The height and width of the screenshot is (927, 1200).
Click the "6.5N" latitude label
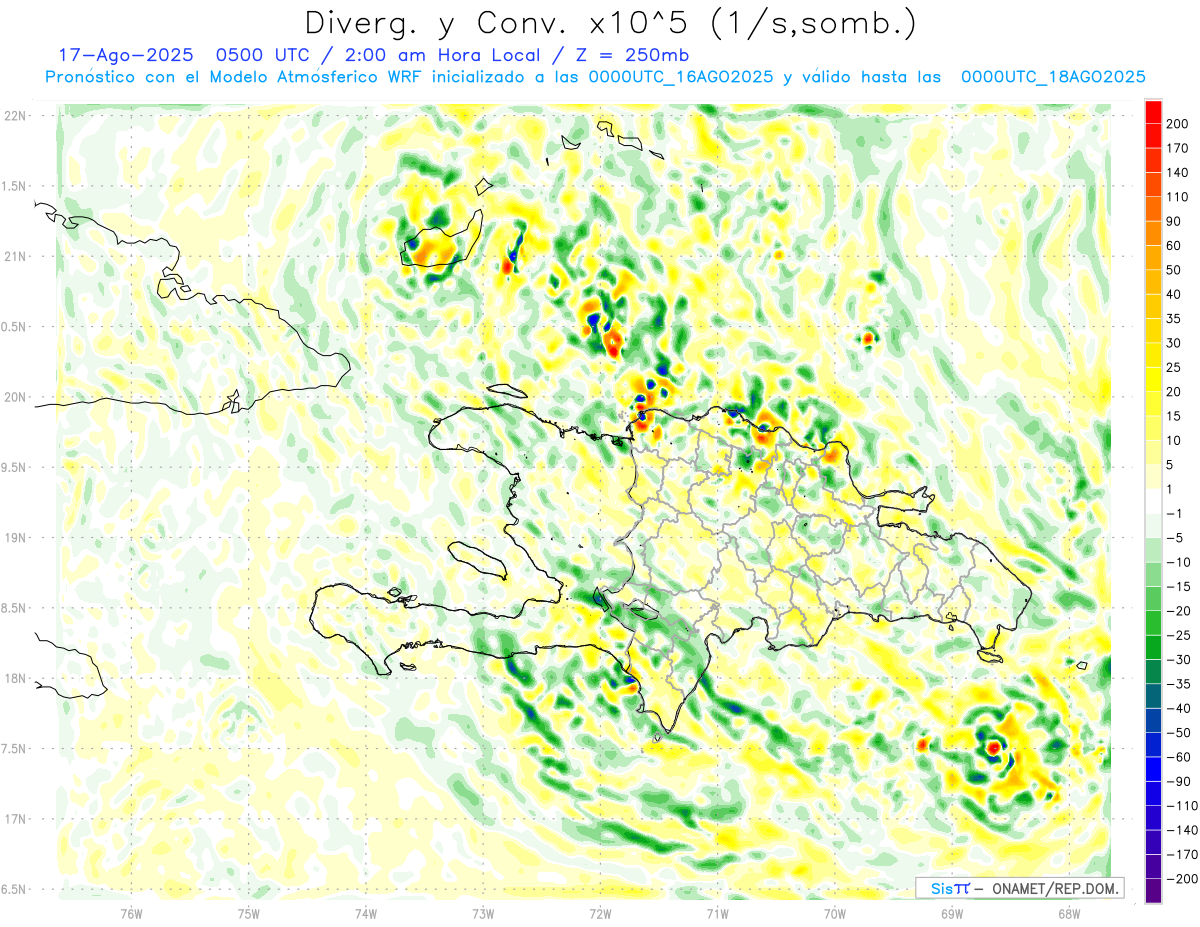[x=15, y=890]
